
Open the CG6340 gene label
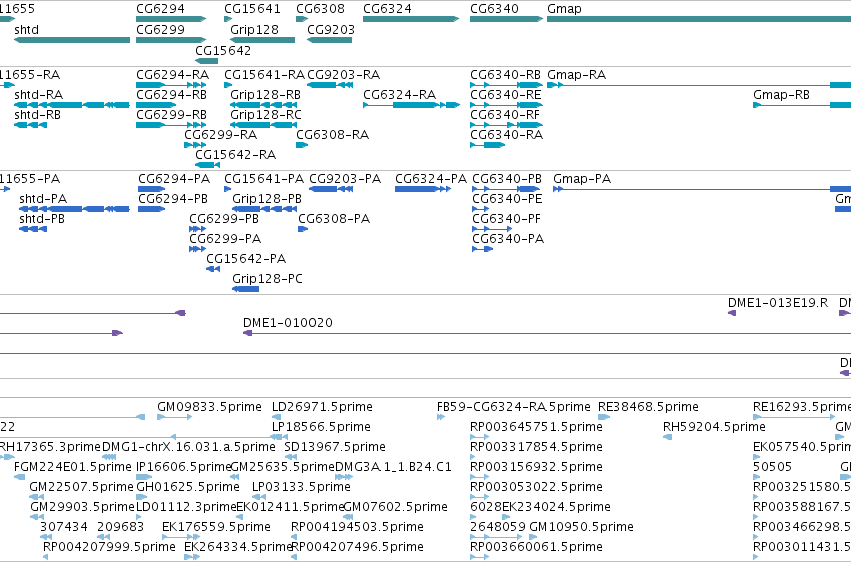click(x=494, y=9)
